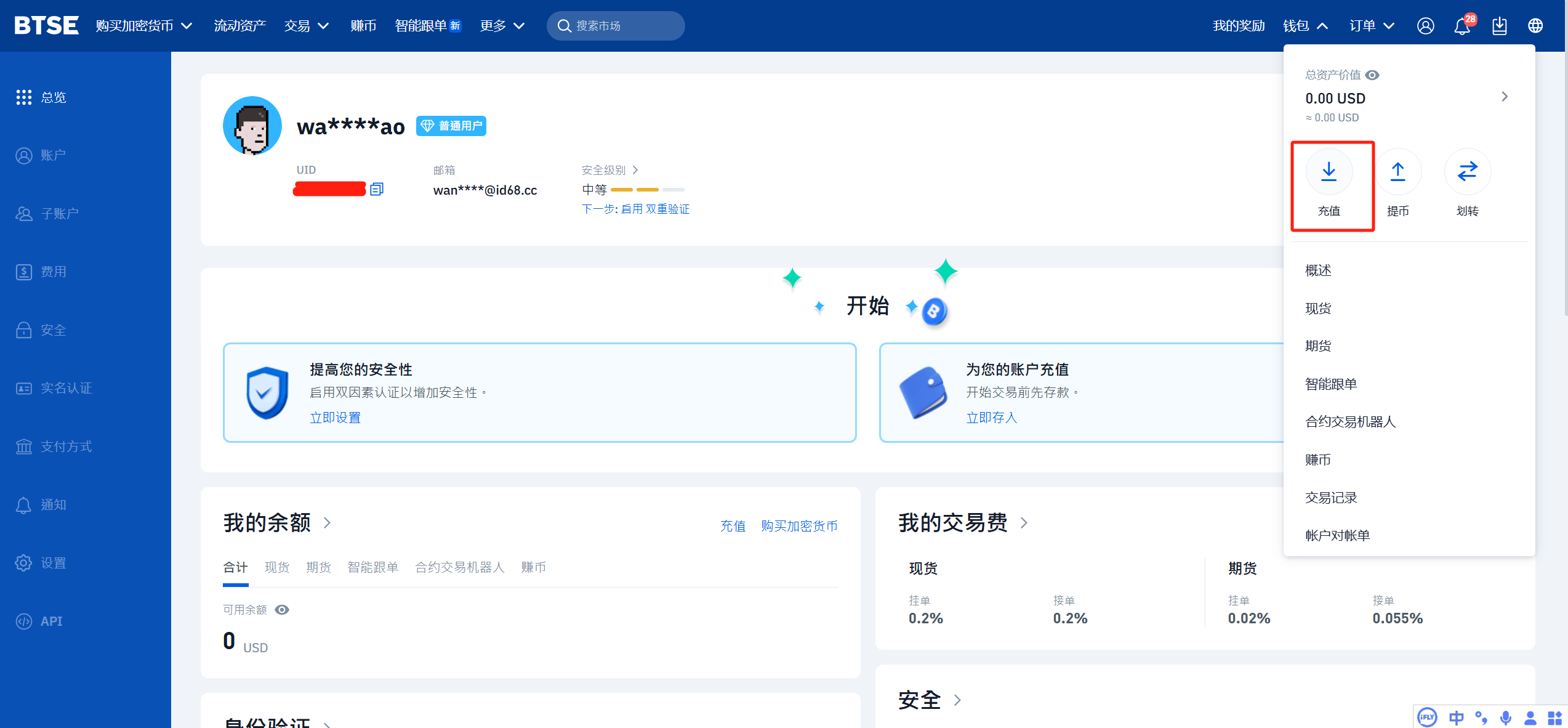Screen dimensions: 1568x728
Task: Open the notification bell in top bar
Action: point(1462,26)
